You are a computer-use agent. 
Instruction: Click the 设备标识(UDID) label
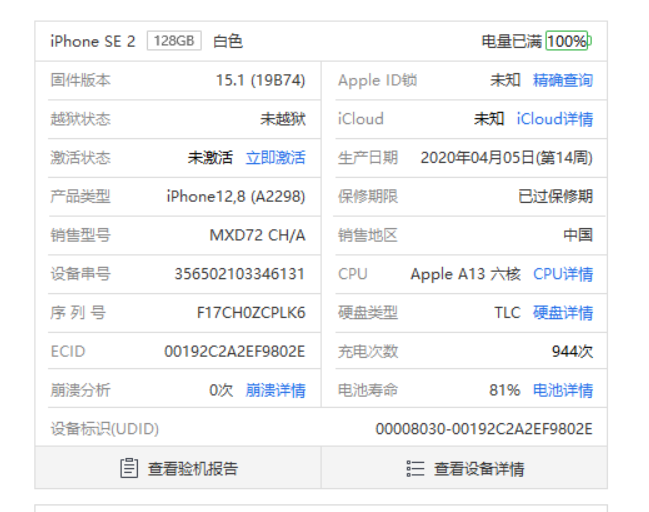(x=104, y=429)
